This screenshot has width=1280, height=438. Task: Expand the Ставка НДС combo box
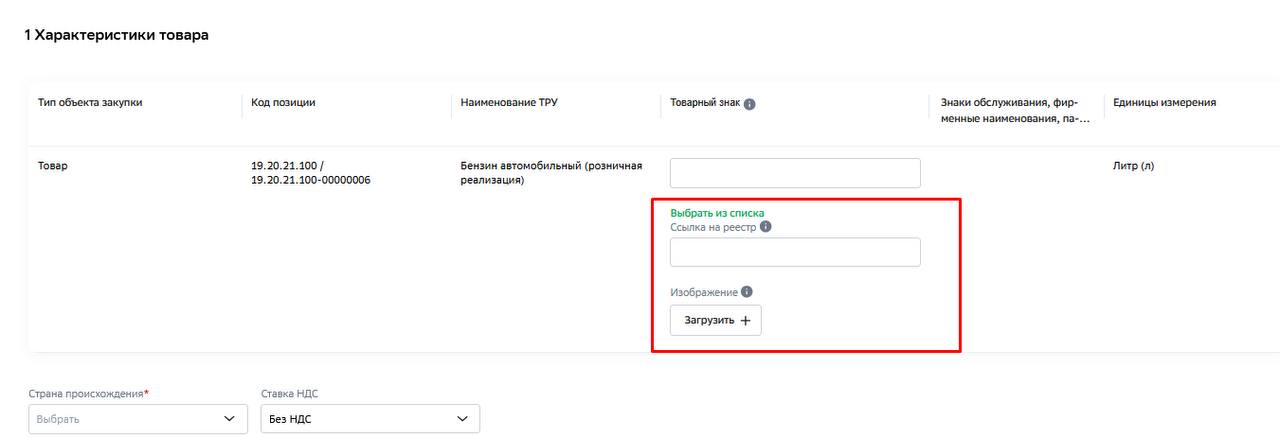click(x=370, y=419)
